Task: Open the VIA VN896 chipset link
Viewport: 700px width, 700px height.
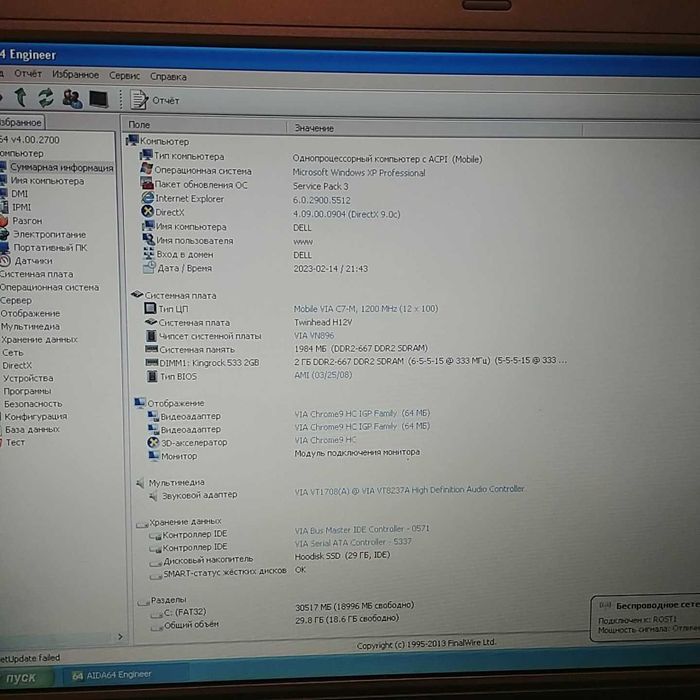Action: click(x=314, y=335)
